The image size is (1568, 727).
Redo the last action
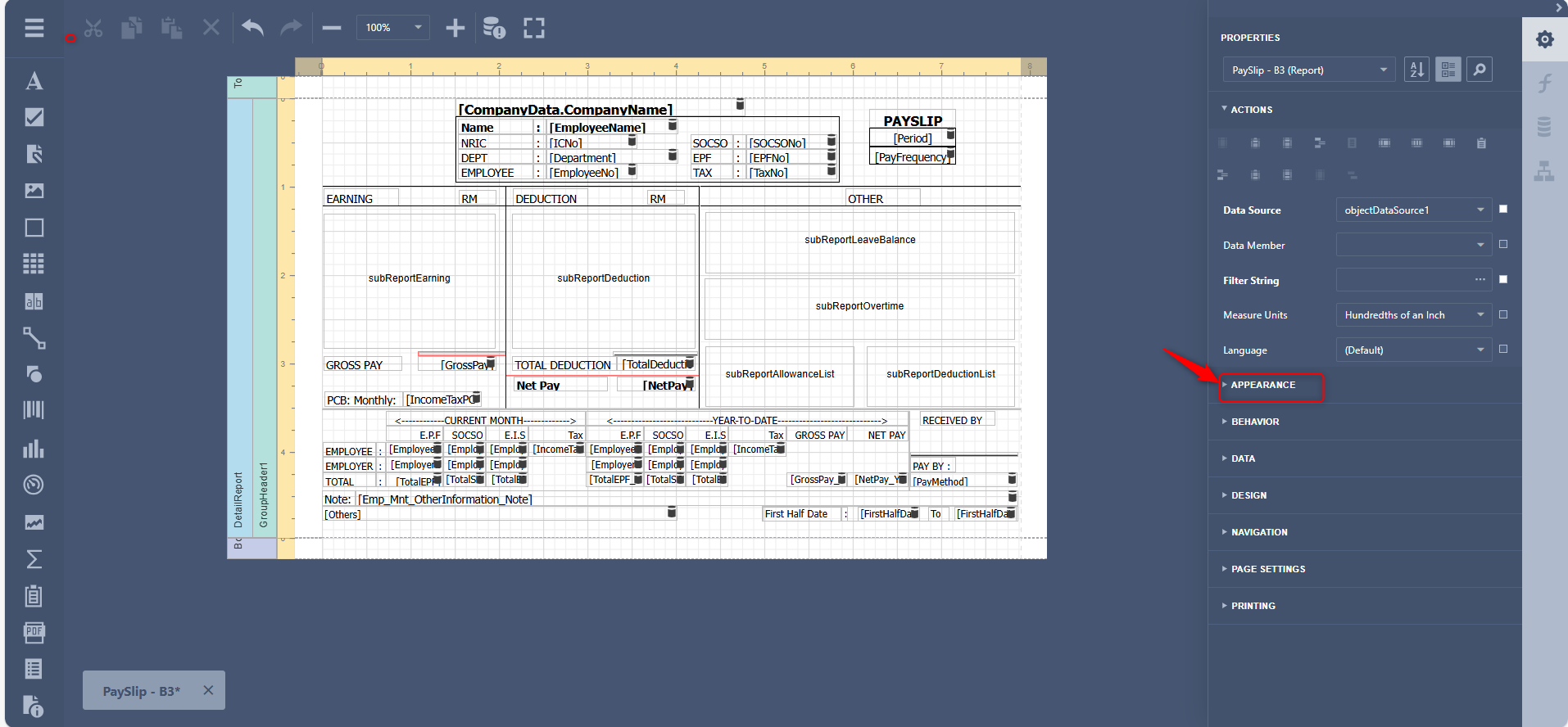point(291,28)
